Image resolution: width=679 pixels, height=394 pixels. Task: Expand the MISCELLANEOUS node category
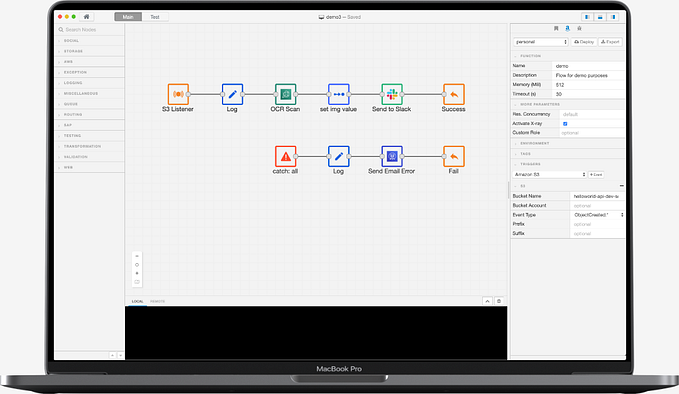click(90, 94)
